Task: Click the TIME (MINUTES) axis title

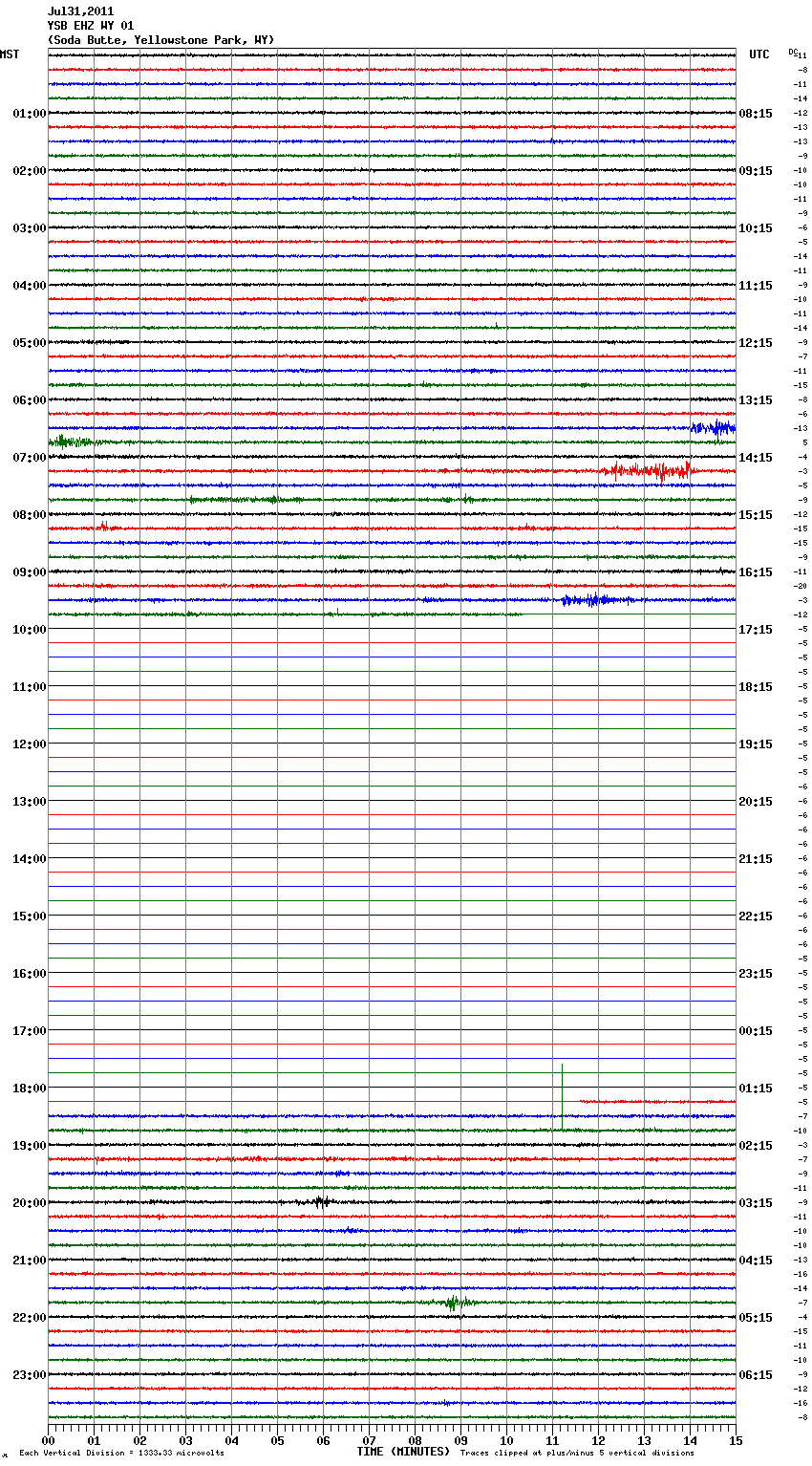Action: (x=403, y=1452)
